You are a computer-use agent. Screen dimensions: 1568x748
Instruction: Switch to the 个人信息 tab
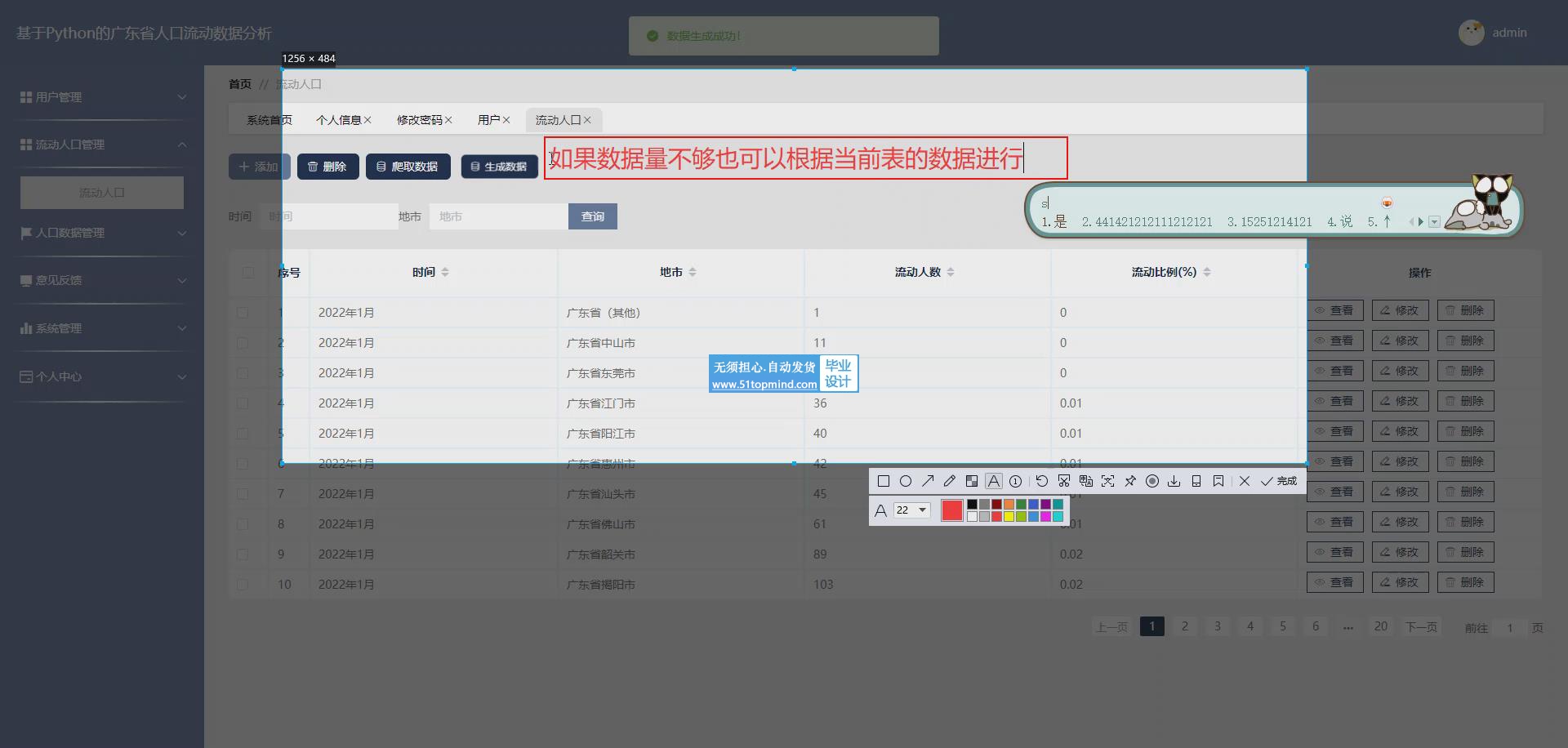coord(338,120)
